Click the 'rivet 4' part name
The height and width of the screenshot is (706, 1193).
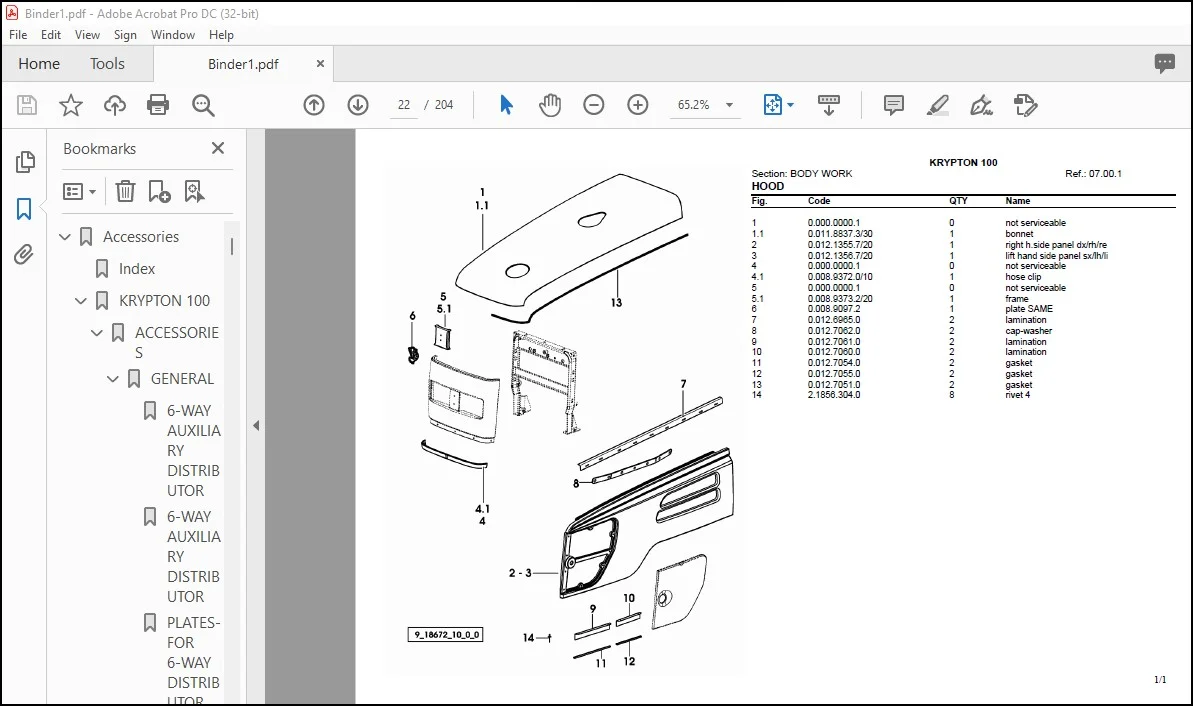pos(1018,395)
